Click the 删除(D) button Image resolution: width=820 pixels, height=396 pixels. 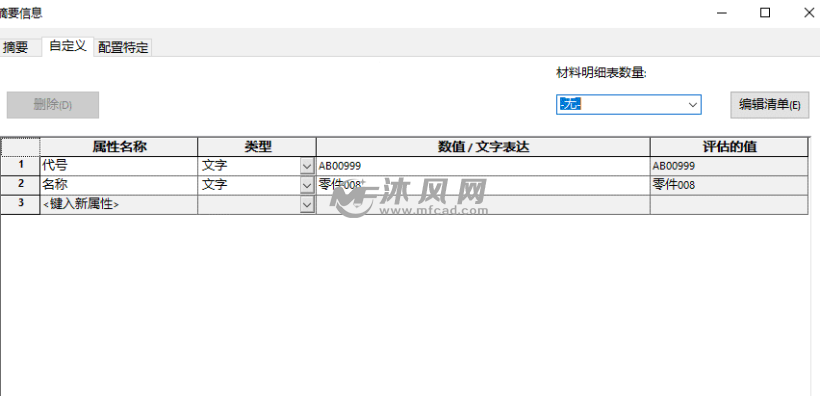point(53,105)
